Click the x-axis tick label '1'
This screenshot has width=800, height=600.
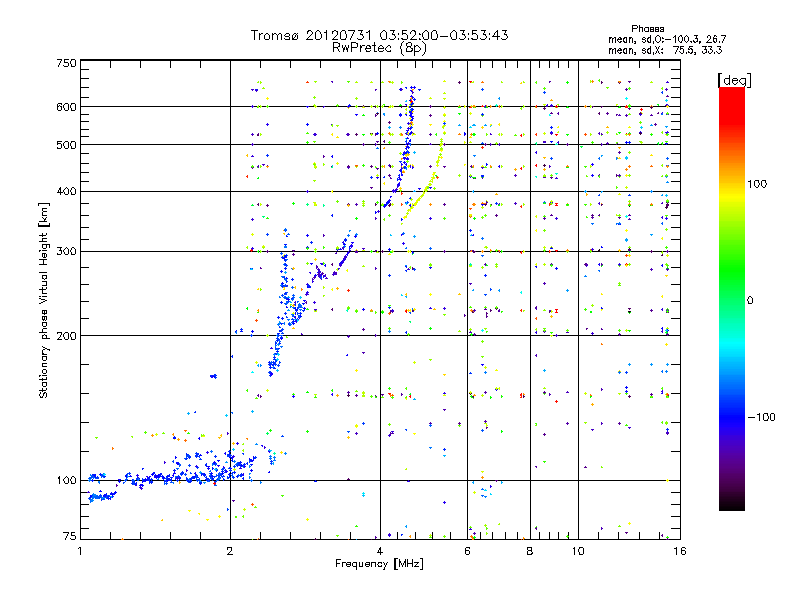[x=80, y=551]
